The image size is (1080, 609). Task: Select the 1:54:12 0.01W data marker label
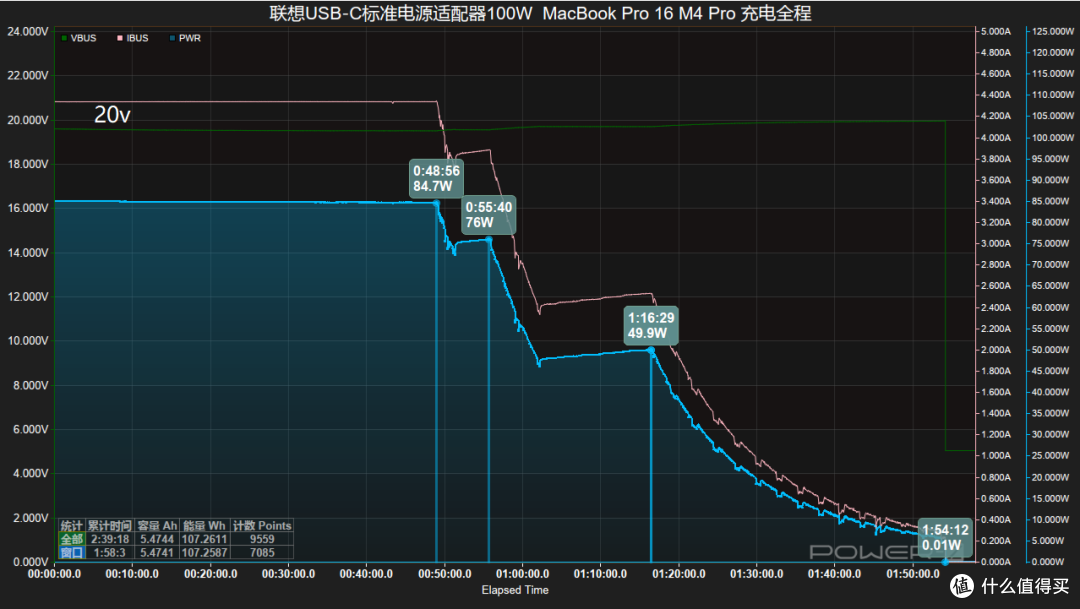pos(945,537)
